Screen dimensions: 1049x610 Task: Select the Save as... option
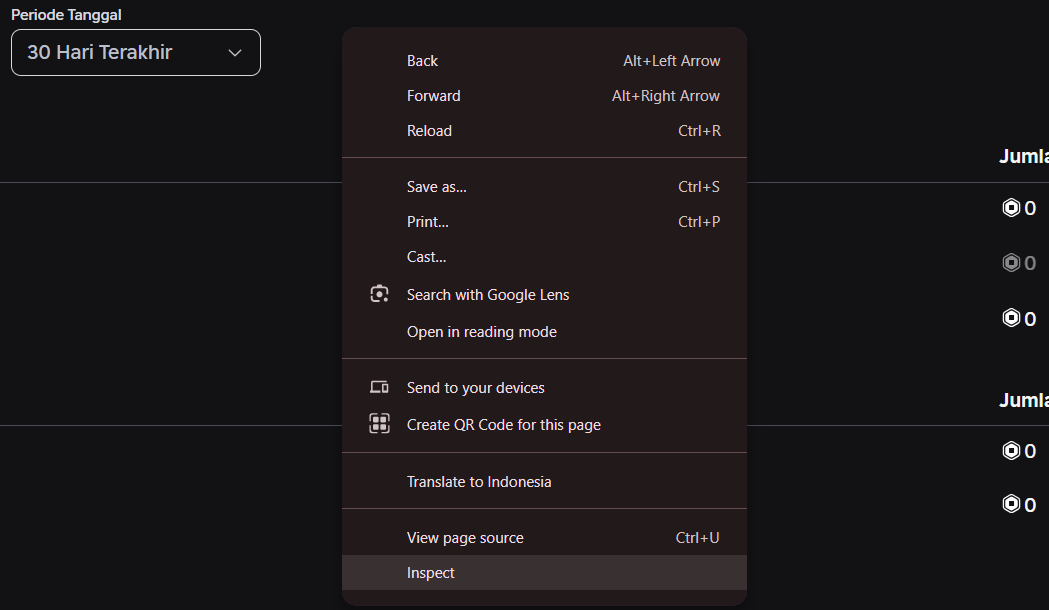click(437, 186)
